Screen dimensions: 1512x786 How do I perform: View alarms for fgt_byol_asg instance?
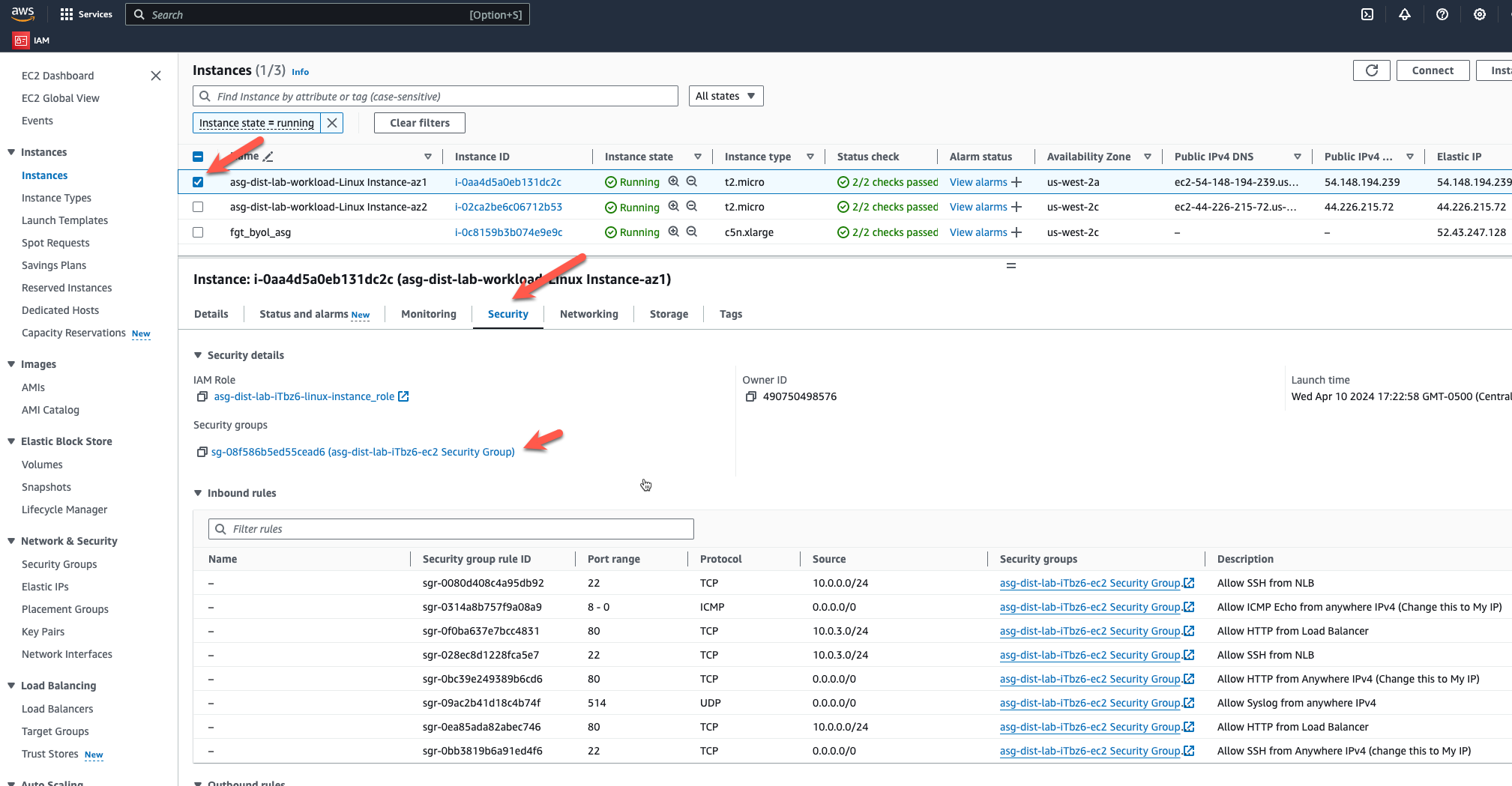[978, 232]
